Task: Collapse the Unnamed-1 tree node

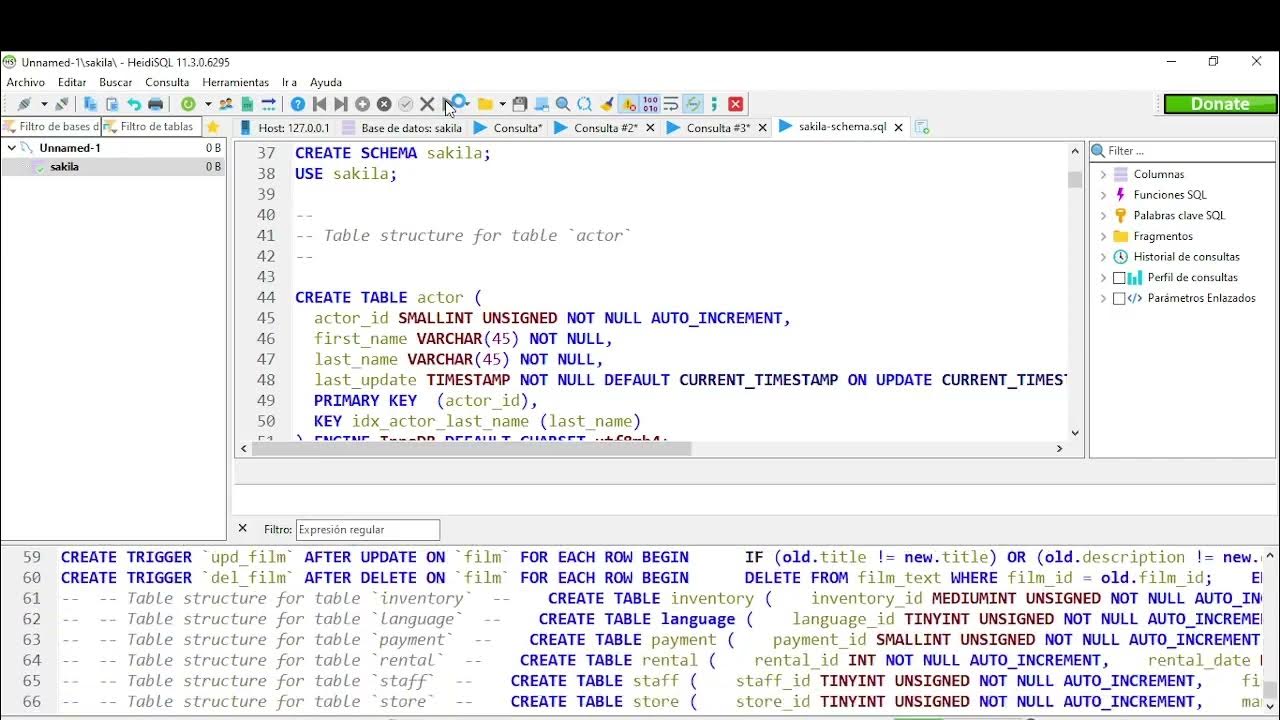Action: [11, 148]
